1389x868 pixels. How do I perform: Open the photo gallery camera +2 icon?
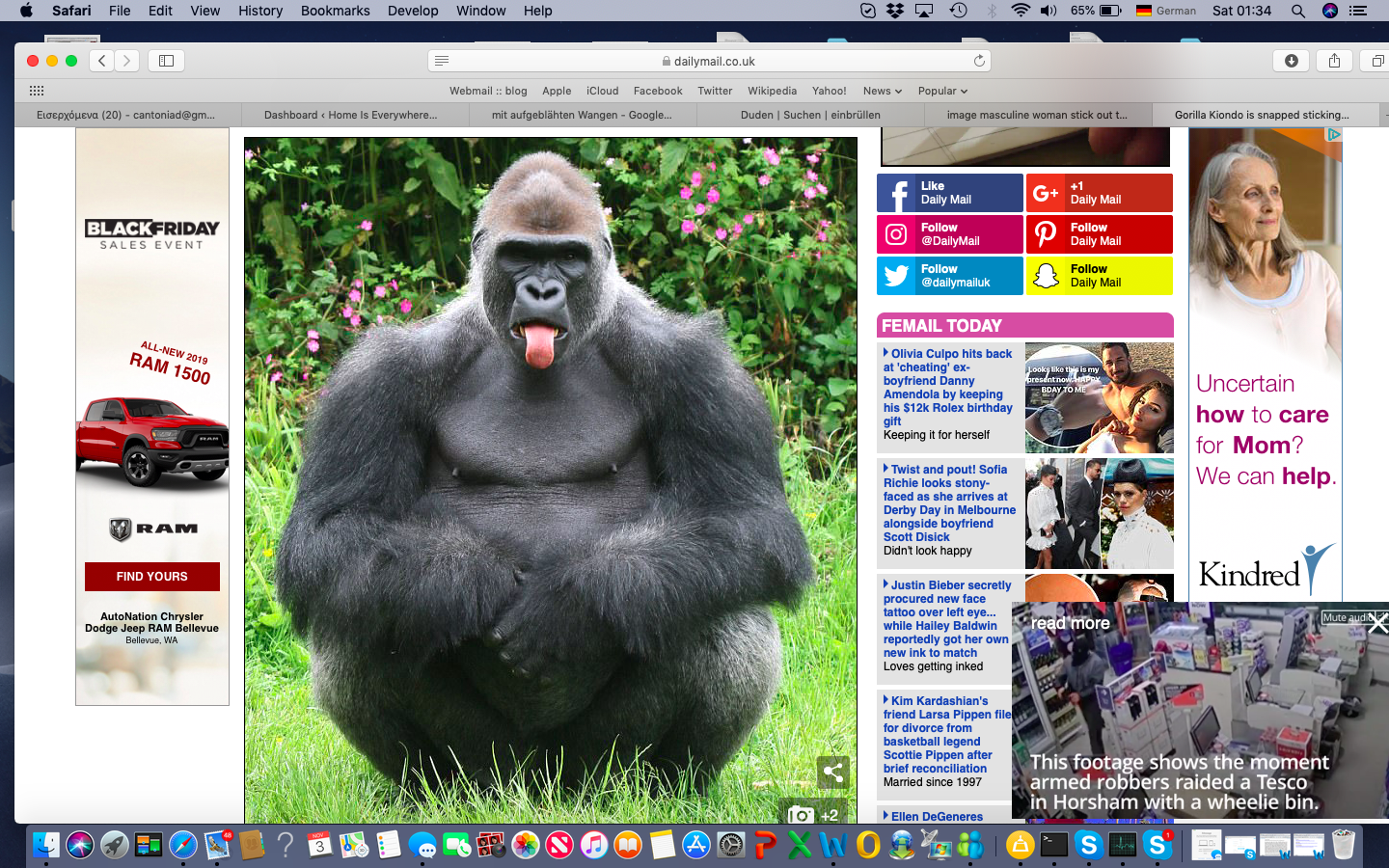(x=813, y=815)
